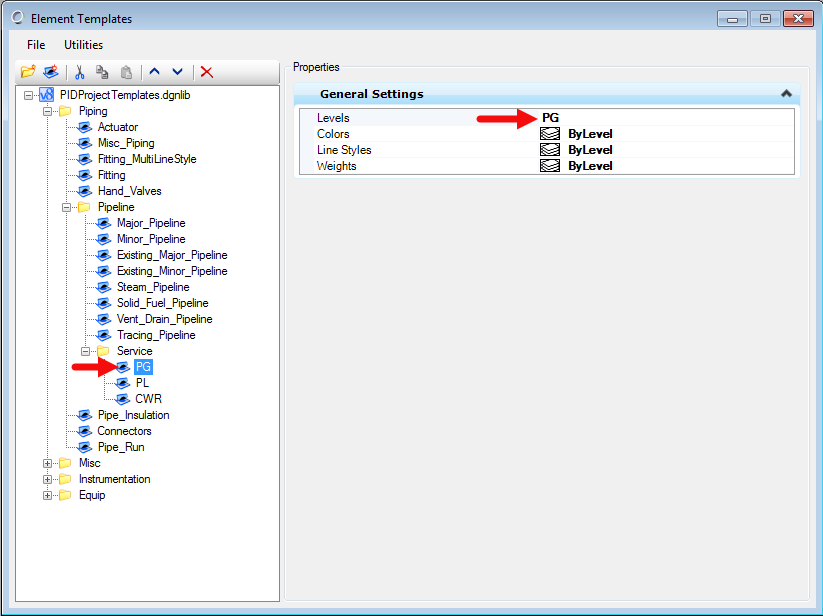Close the Element Templates window
The image size is (823, 616).
coord(798,19)
